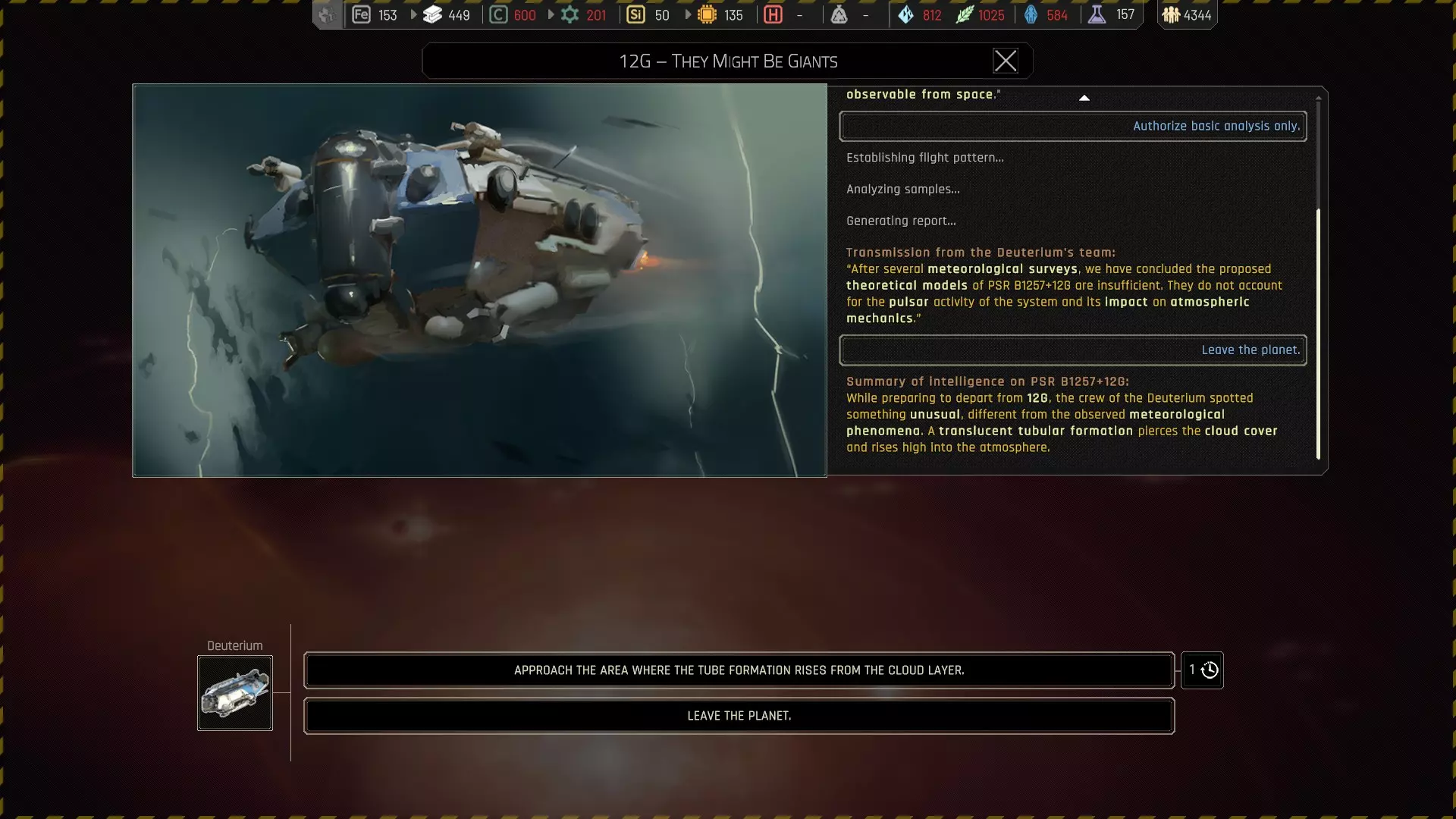Click the electronics chip resource icon
The height and width of the screenshot is (819, 1456).
click(x=707, y=14)
